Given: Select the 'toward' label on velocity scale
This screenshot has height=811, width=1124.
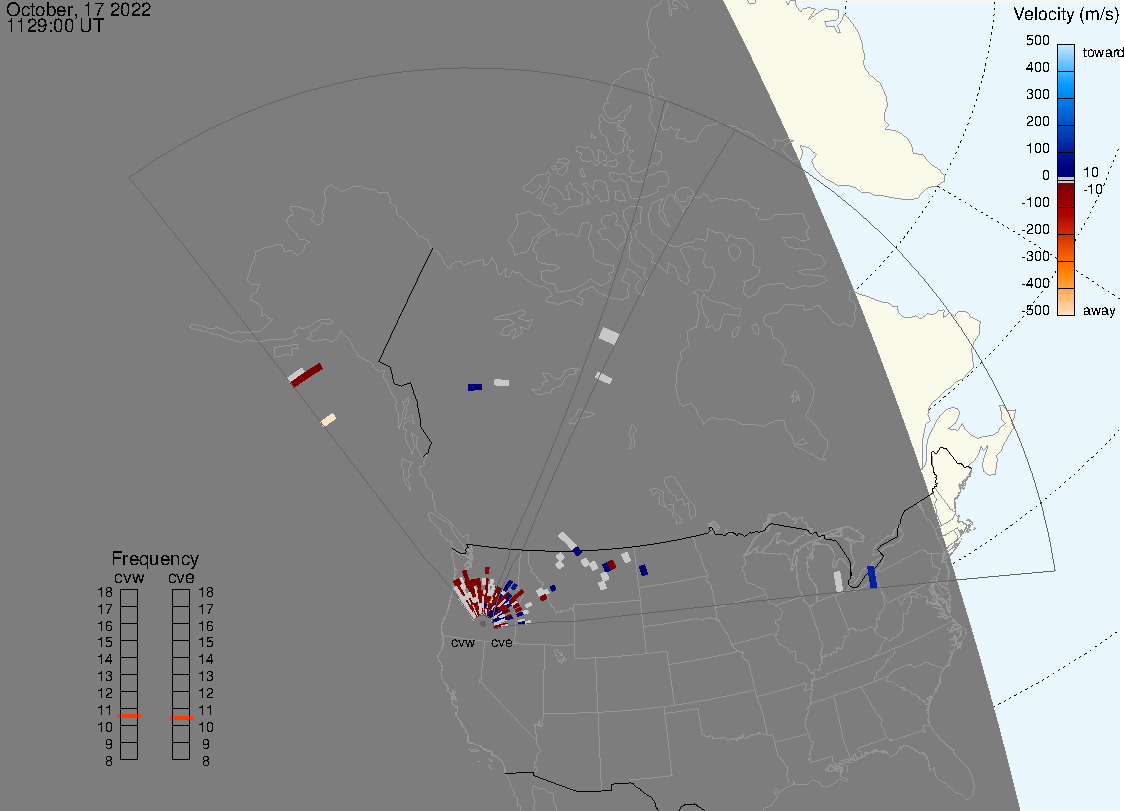Looking at the screenshot, I should (x=1103, y=52).
